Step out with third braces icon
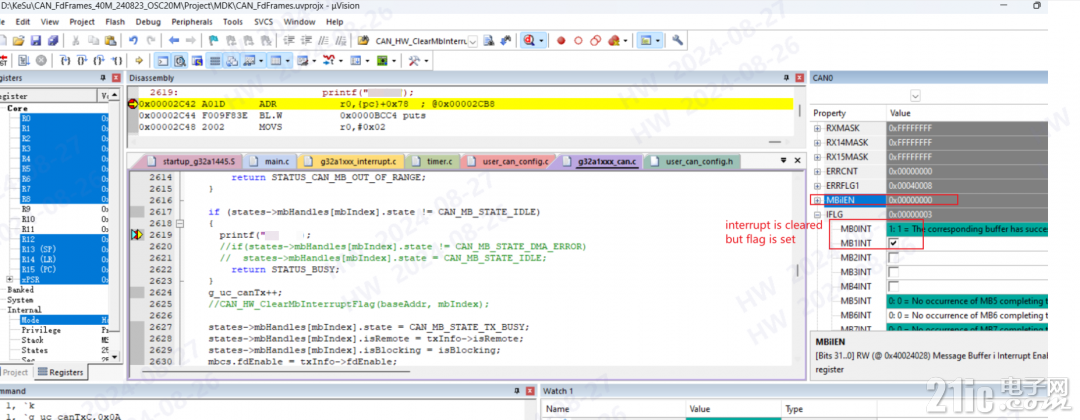Viewport: 1080px width, 420px height. coord(101,61)
